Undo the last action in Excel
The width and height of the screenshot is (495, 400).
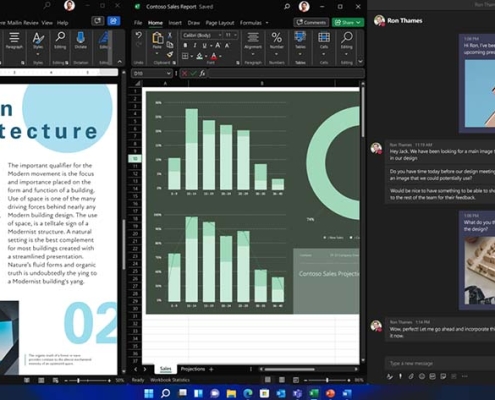pyautogui.click(x=139, y=35)
